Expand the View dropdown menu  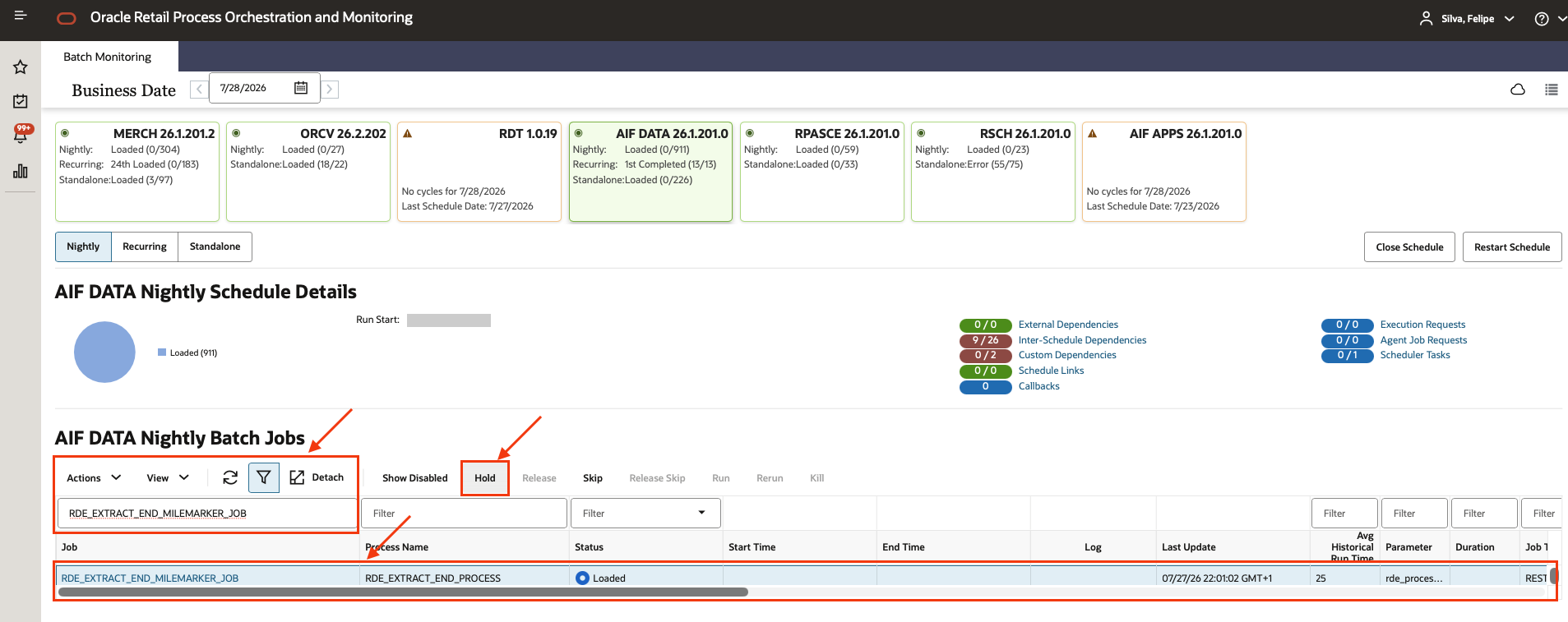(168, 477)
